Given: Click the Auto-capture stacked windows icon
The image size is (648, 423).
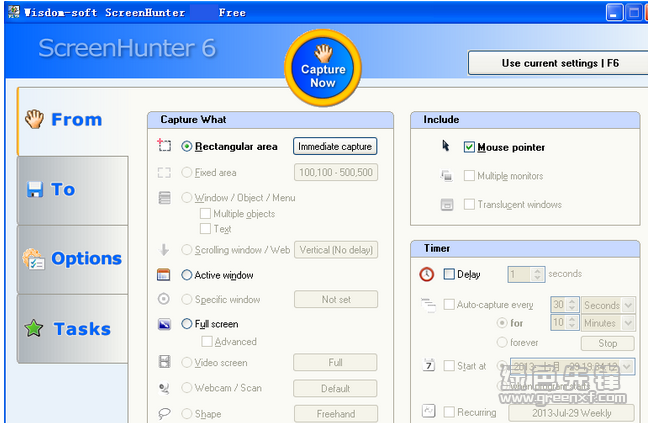Looking at the screenshot, I should (428, 305).
